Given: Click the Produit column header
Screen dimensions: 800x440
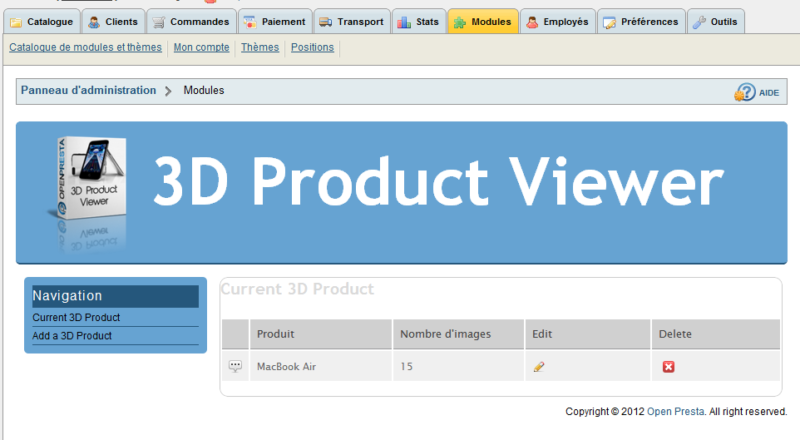Looking at the screenshot, I should tap(320, 334).
